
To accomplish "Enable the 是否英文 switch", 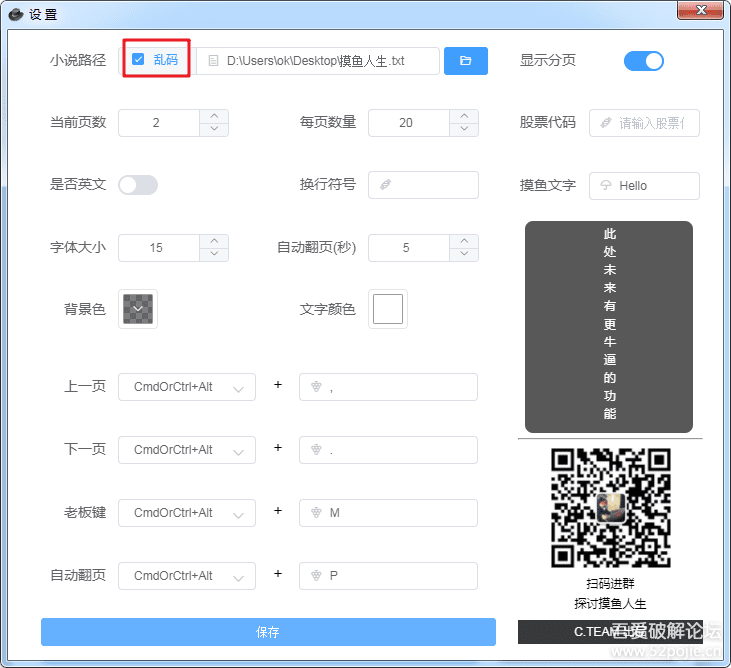I will coord(138,185).
